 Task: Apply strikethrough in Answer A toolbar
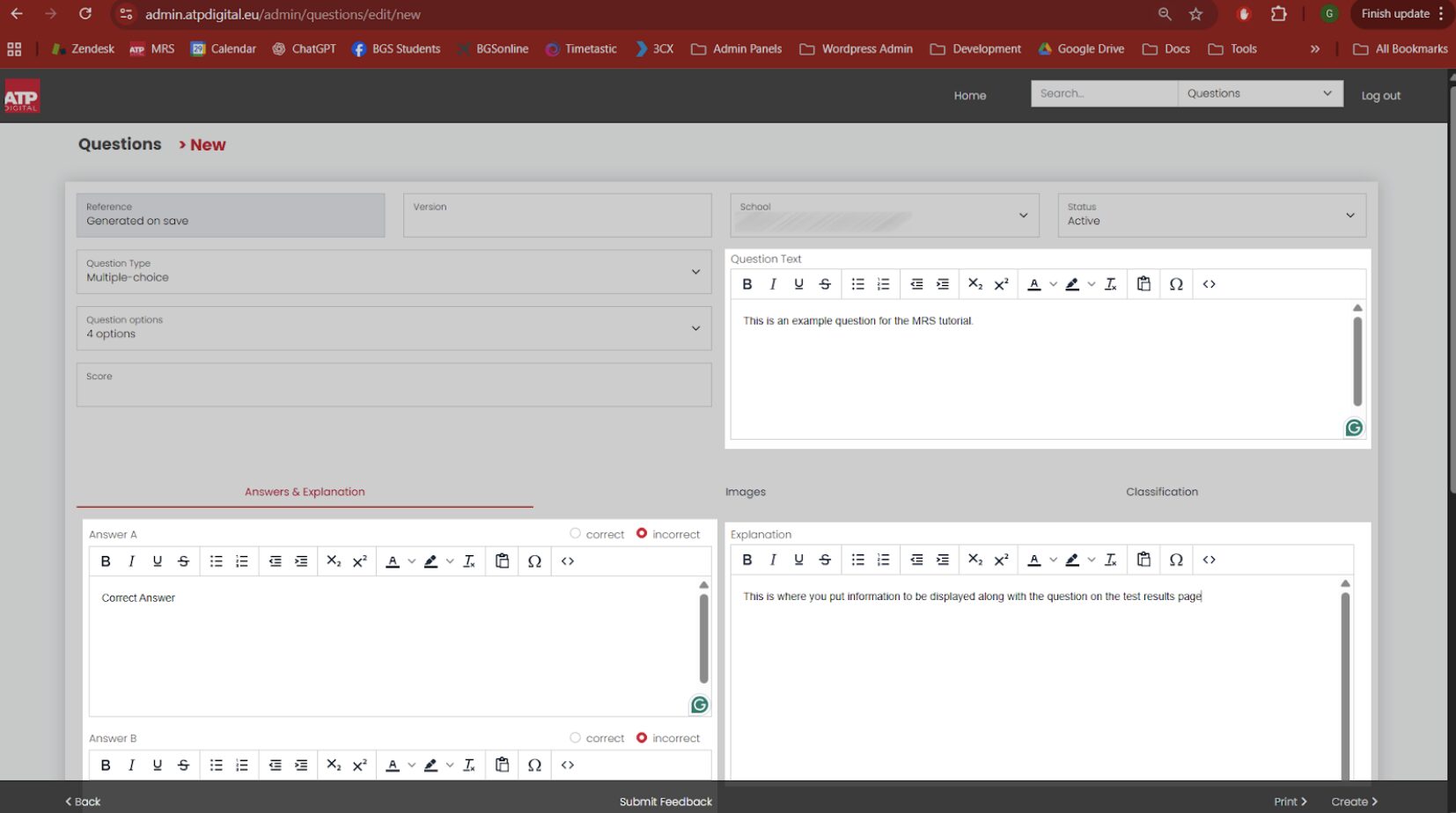coord(183,561)
